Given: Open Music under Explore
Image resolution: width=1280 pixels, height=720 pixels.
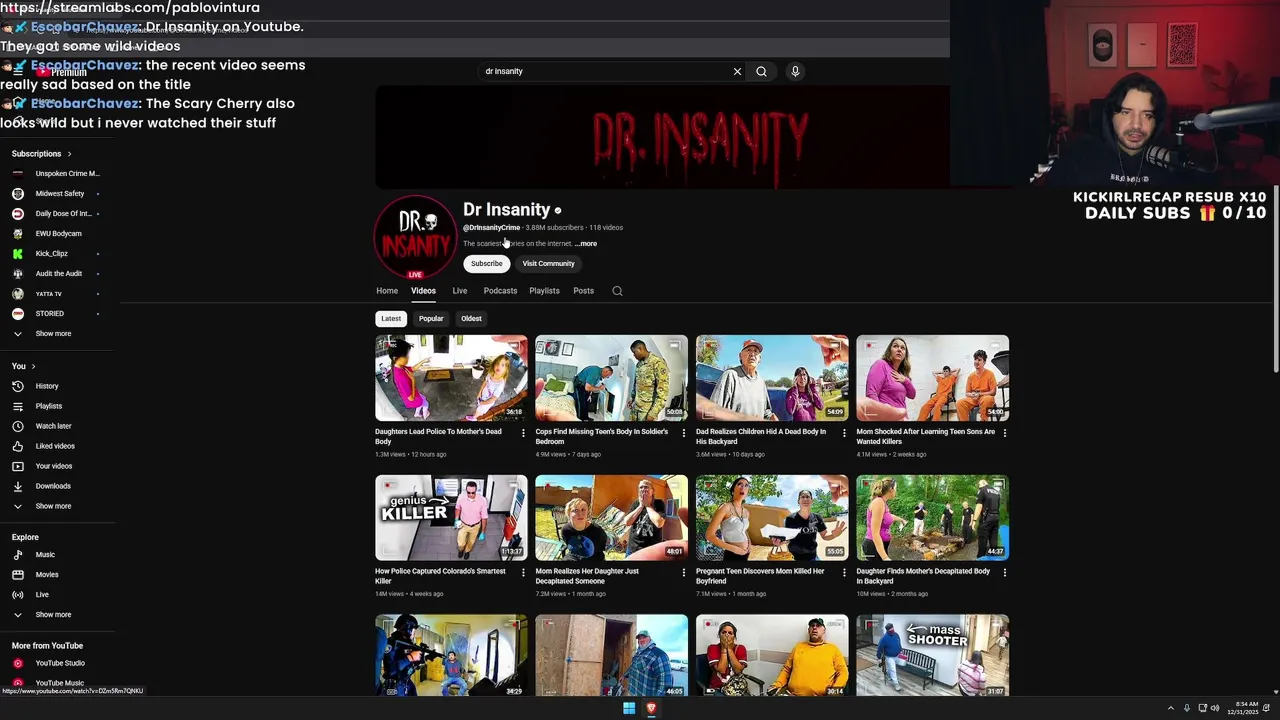Looking at the screenshot, I should coord(45,555).
